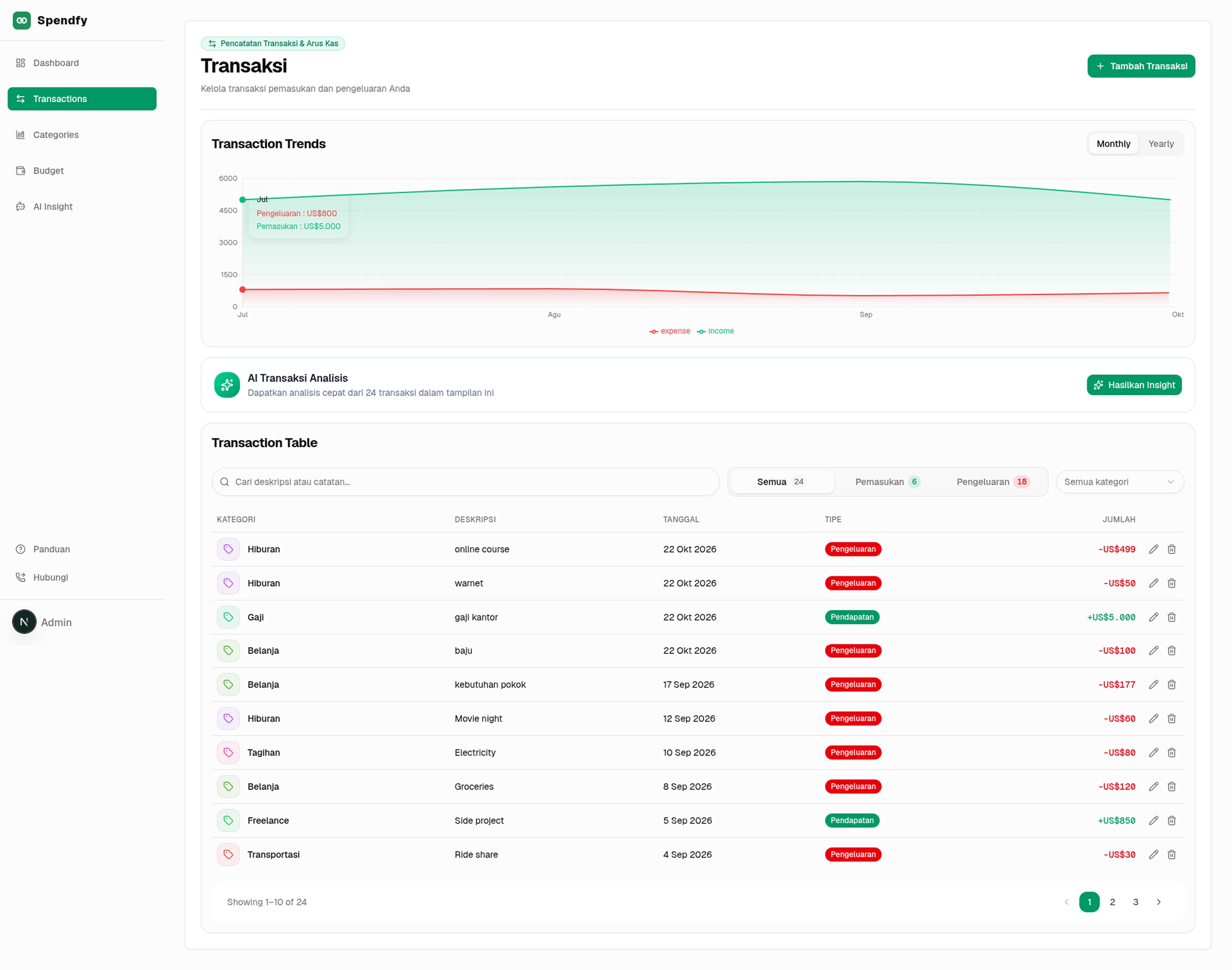Screen dimensions: 1232x970
Task: Delete the online course transaction
Action: (x=1171, y=549)
